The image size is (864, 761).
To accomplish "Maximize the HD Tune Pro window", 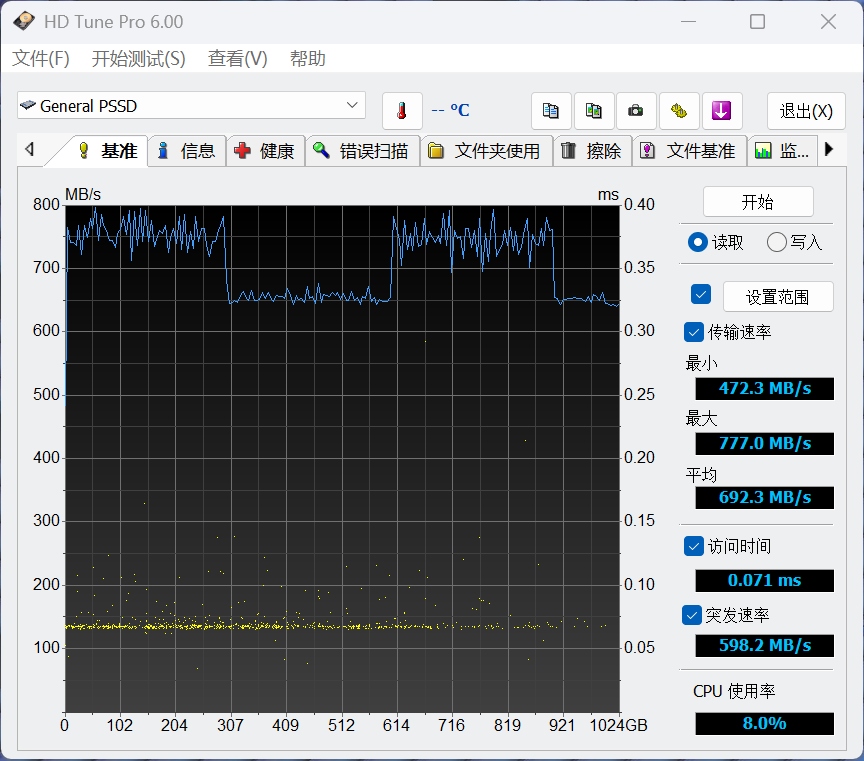I will 758,22.
